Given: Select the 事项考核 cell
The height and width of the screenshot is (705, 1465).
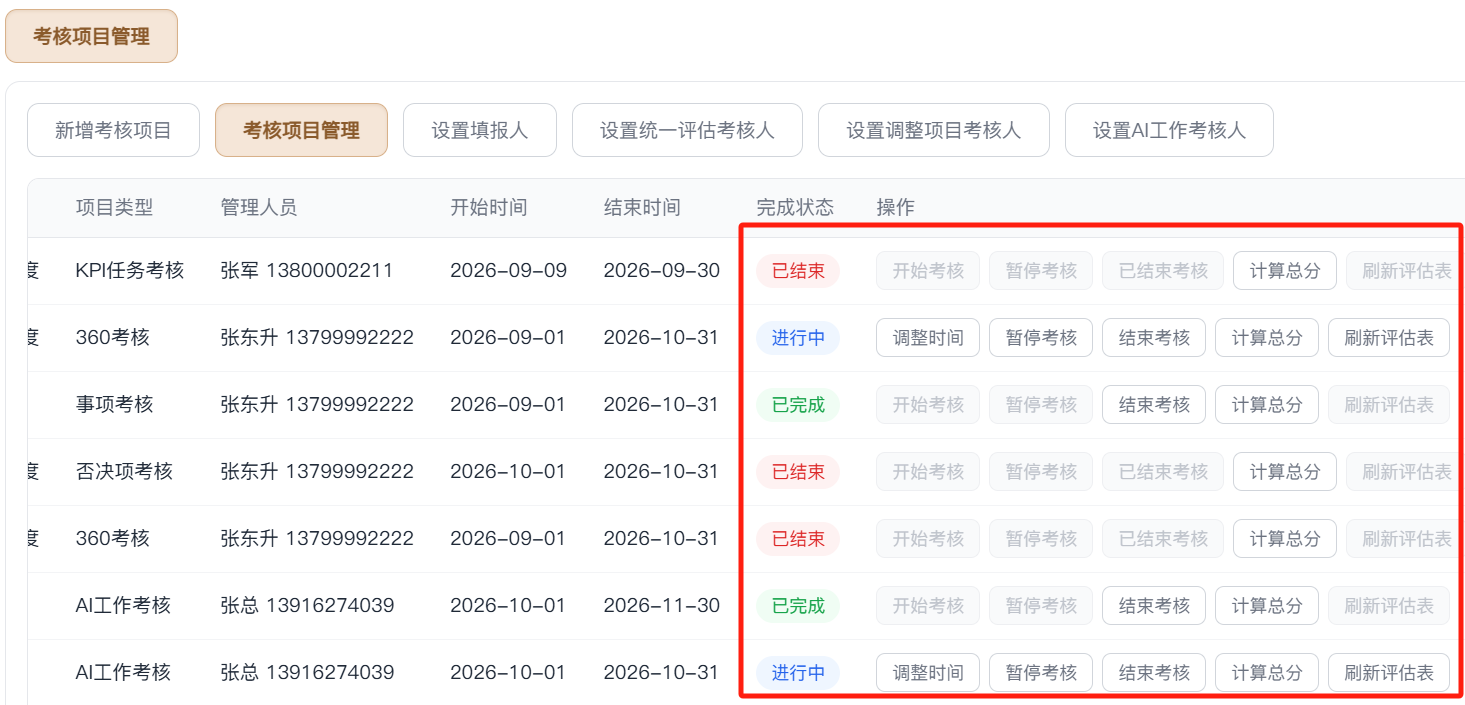Looking at the screenshot, I should tap(114, 404).
